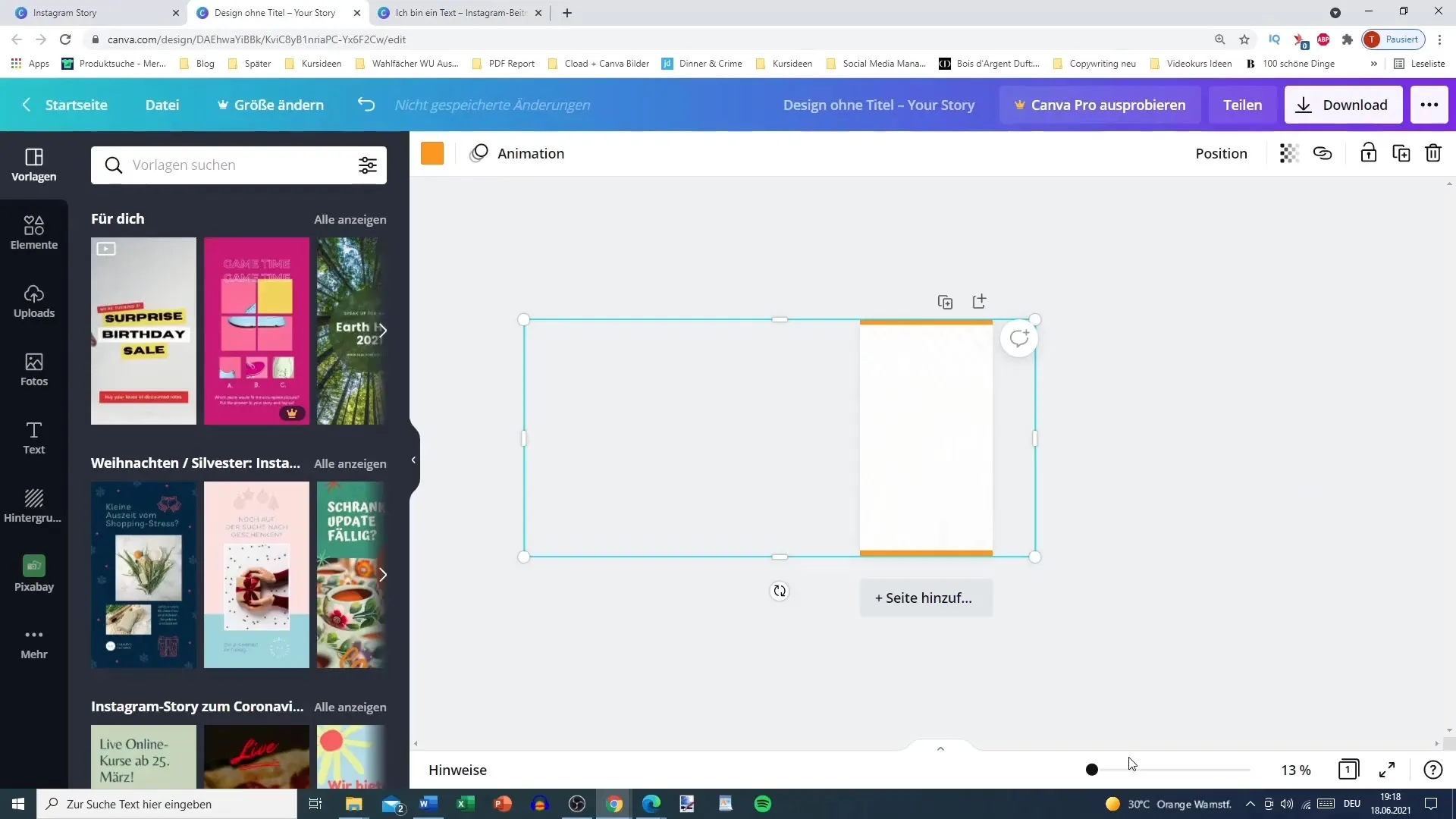Open Excel from the taskbar

point(466,804)
